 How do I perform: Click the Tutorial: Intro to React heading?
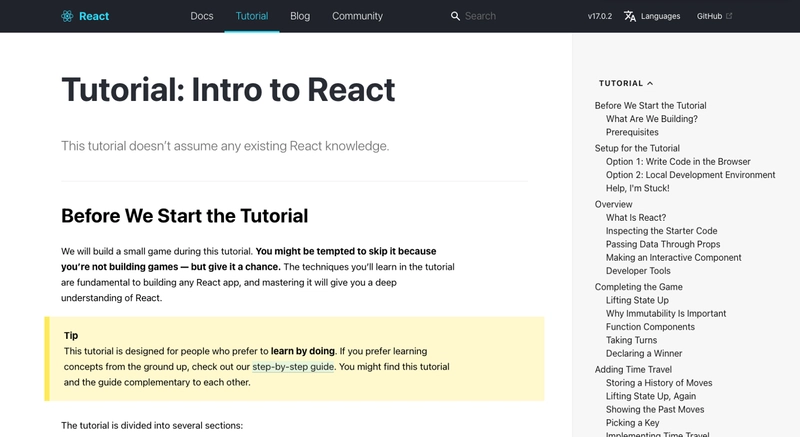pos(228,90)
